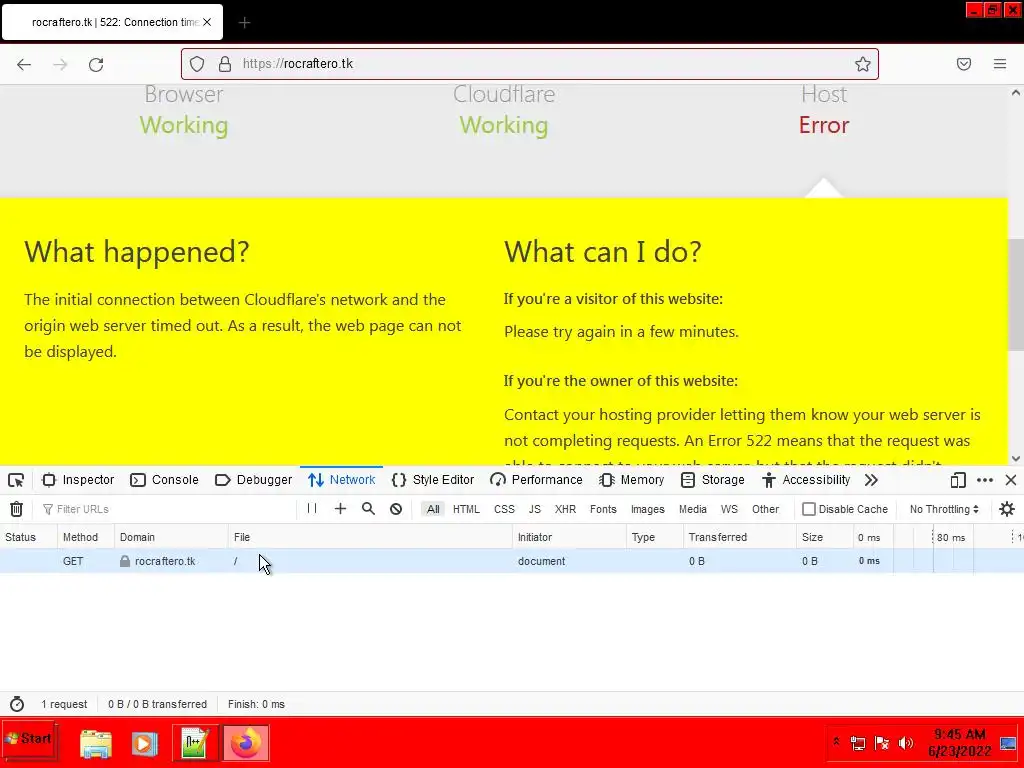Screen dimensions: 1024x768
Task: Show site security padlock info
Action: [225, 64]
